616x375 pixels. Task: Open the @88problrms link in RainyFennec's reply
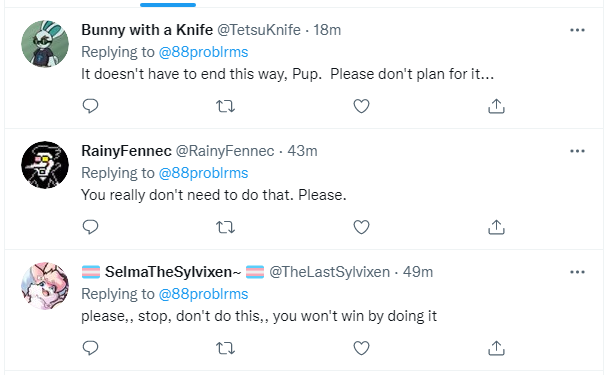[x=203, y=173]
